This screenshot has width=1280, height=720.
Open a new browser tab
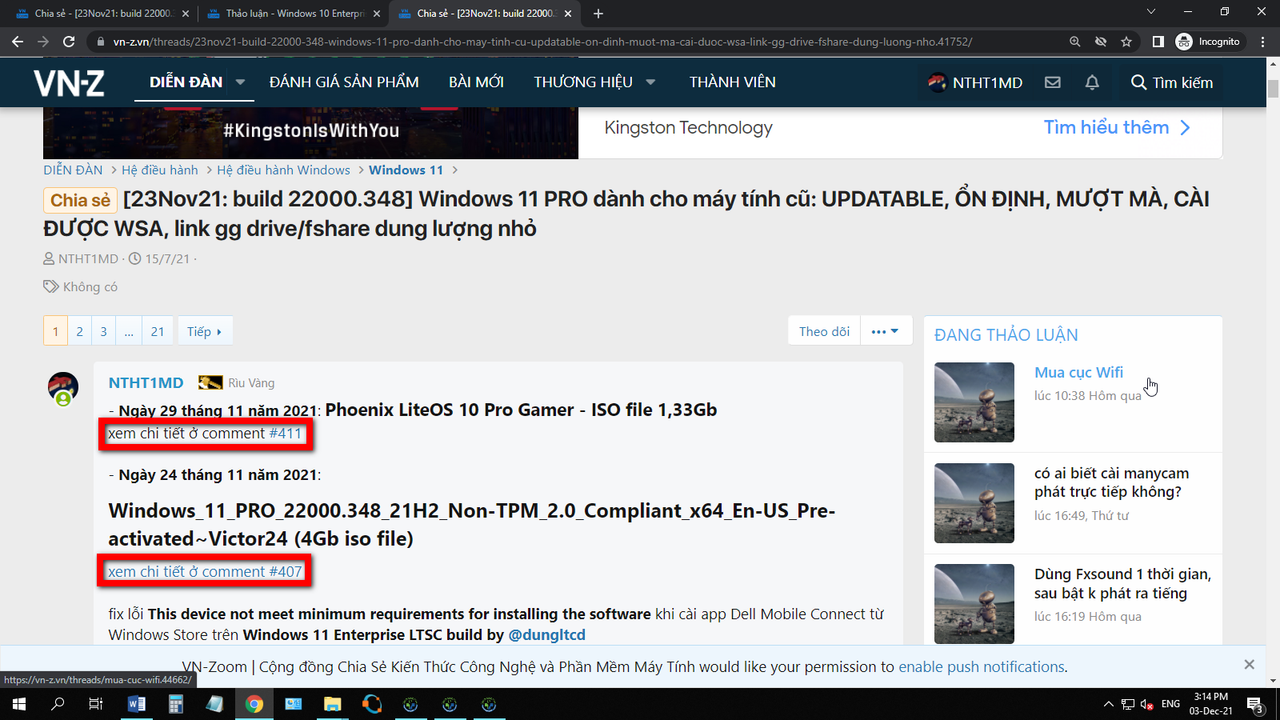point(598,14)
